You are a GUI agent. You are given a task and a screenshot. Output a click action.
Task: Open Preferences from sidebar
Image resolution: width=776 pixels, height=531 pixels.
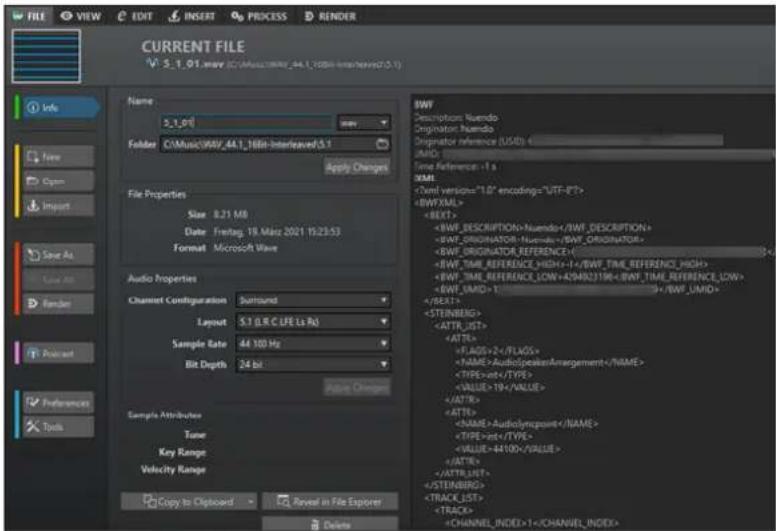click(x=58, y=402)
